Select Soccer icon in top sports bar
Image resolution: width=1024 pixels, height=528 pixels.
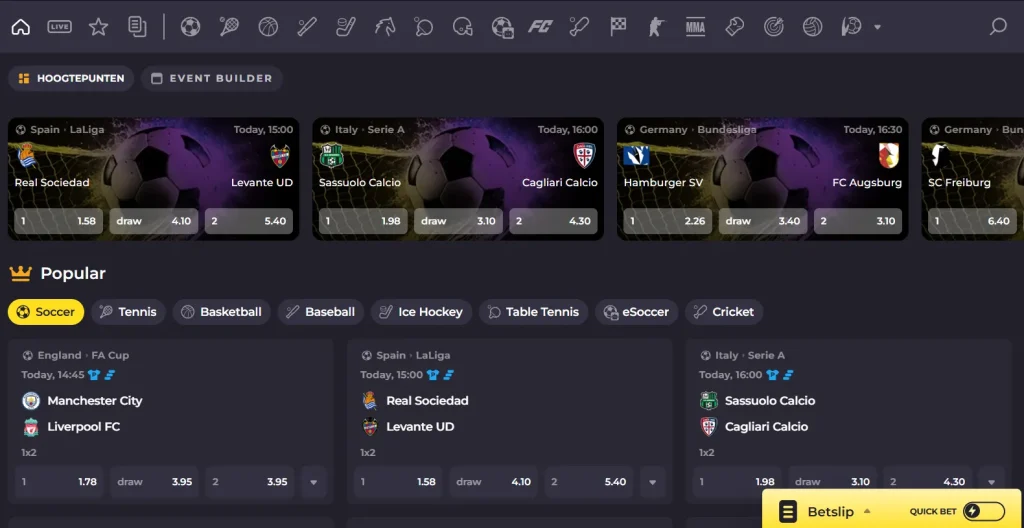[x=190, y=27]
